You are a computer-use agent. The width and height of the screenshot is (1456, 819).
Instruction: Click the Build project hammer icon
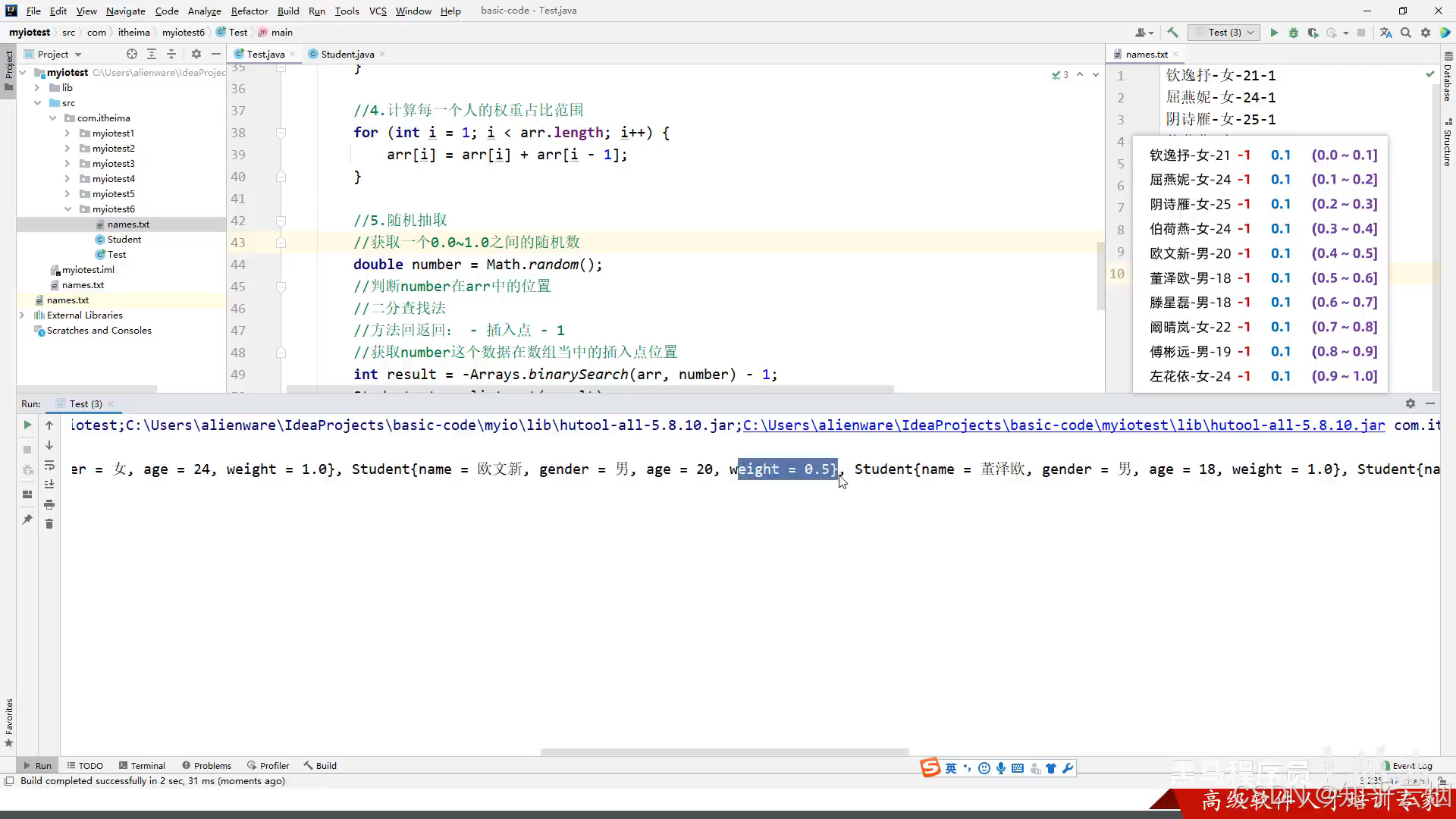1172,33
